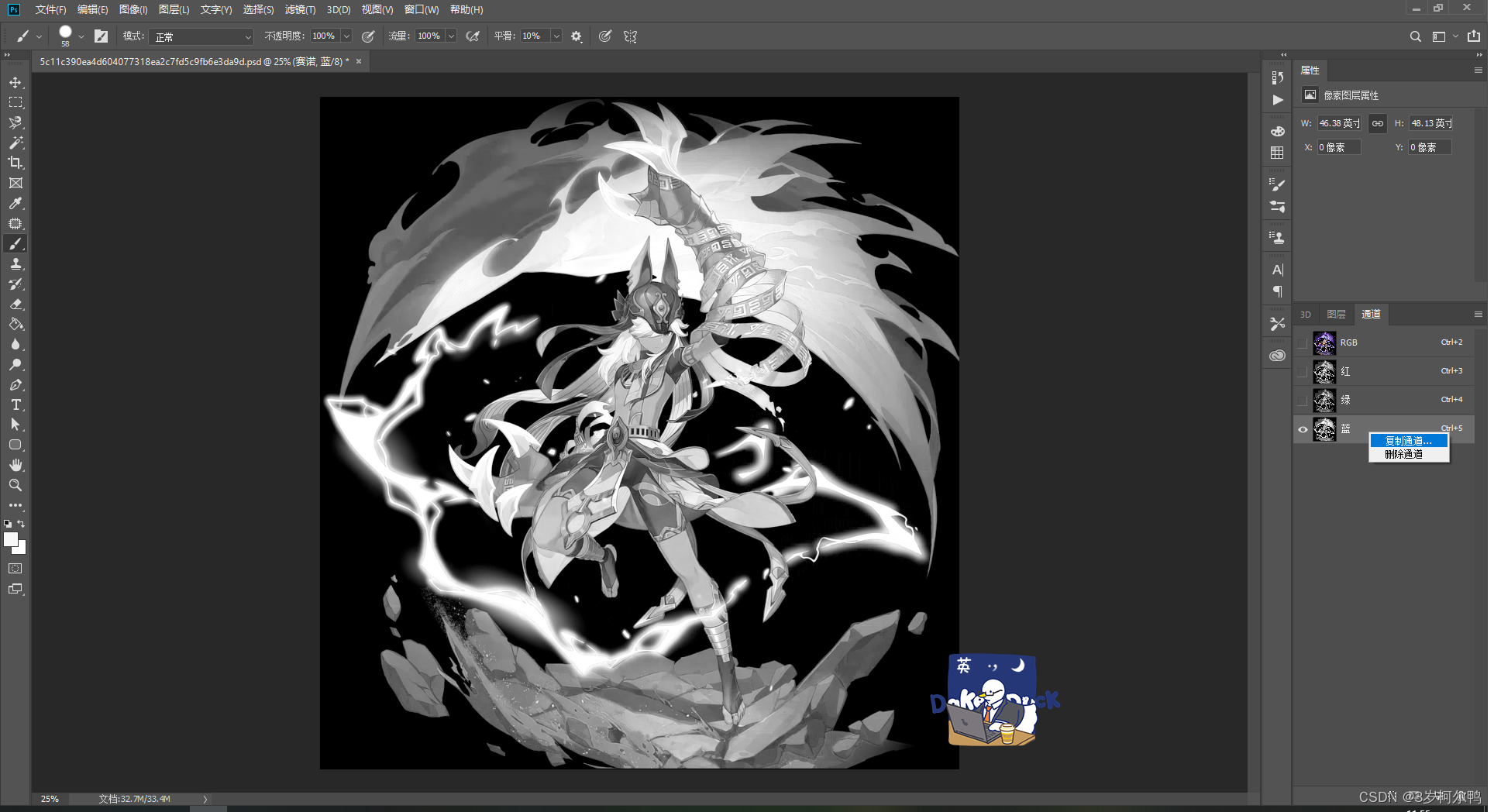The image size is (1494, 812).
Task: Switch to the 3D panel tab
Action: click(x=1306, y=315)
